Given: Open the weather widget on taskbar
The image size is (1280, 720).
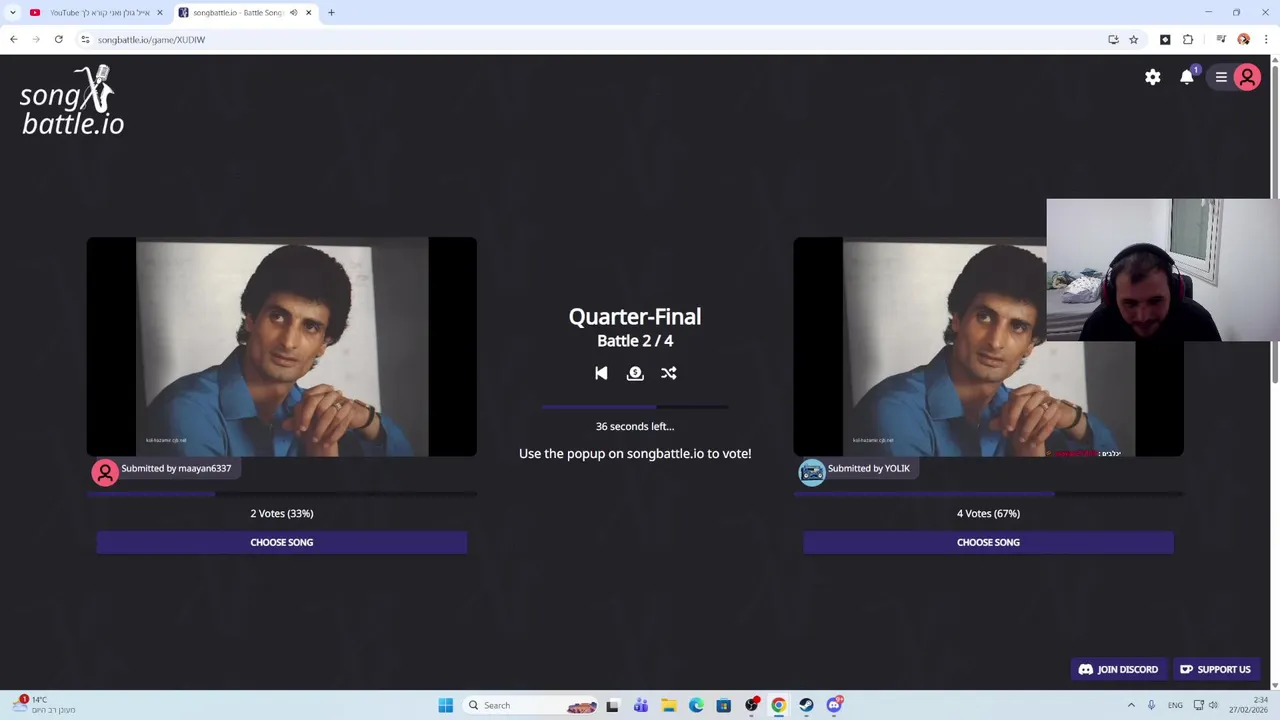Looking at the screenshot, I should coord(45,705).
